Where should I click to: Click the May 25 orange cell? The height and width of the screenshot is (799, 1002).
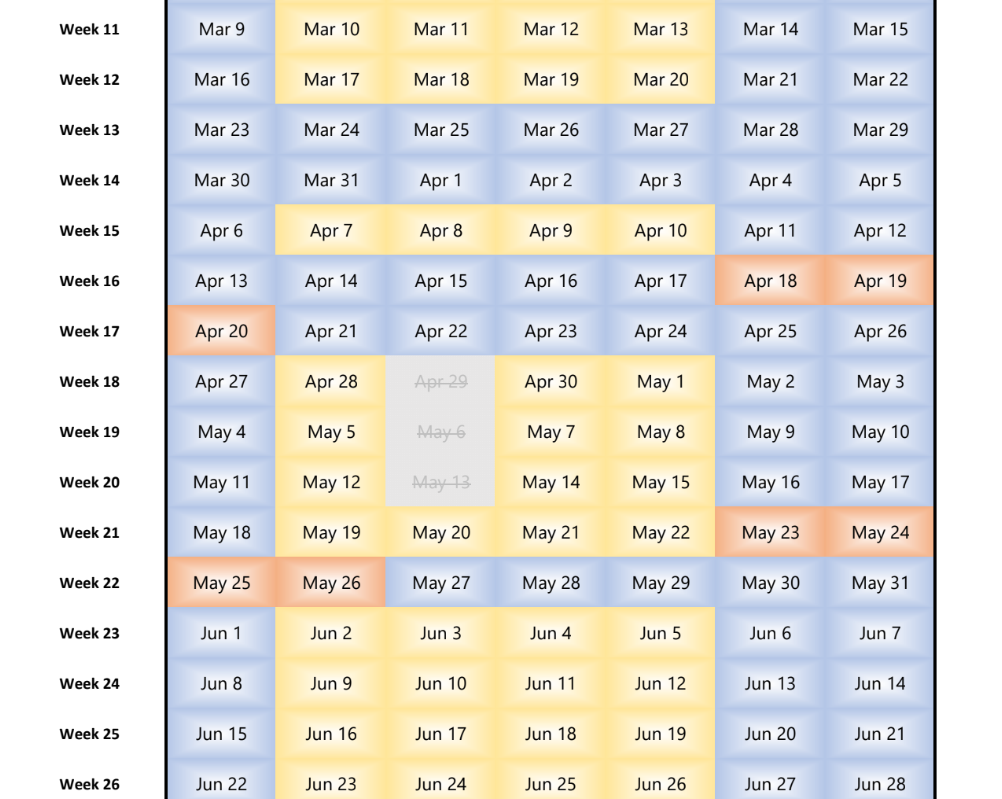(x=221, y=583)
